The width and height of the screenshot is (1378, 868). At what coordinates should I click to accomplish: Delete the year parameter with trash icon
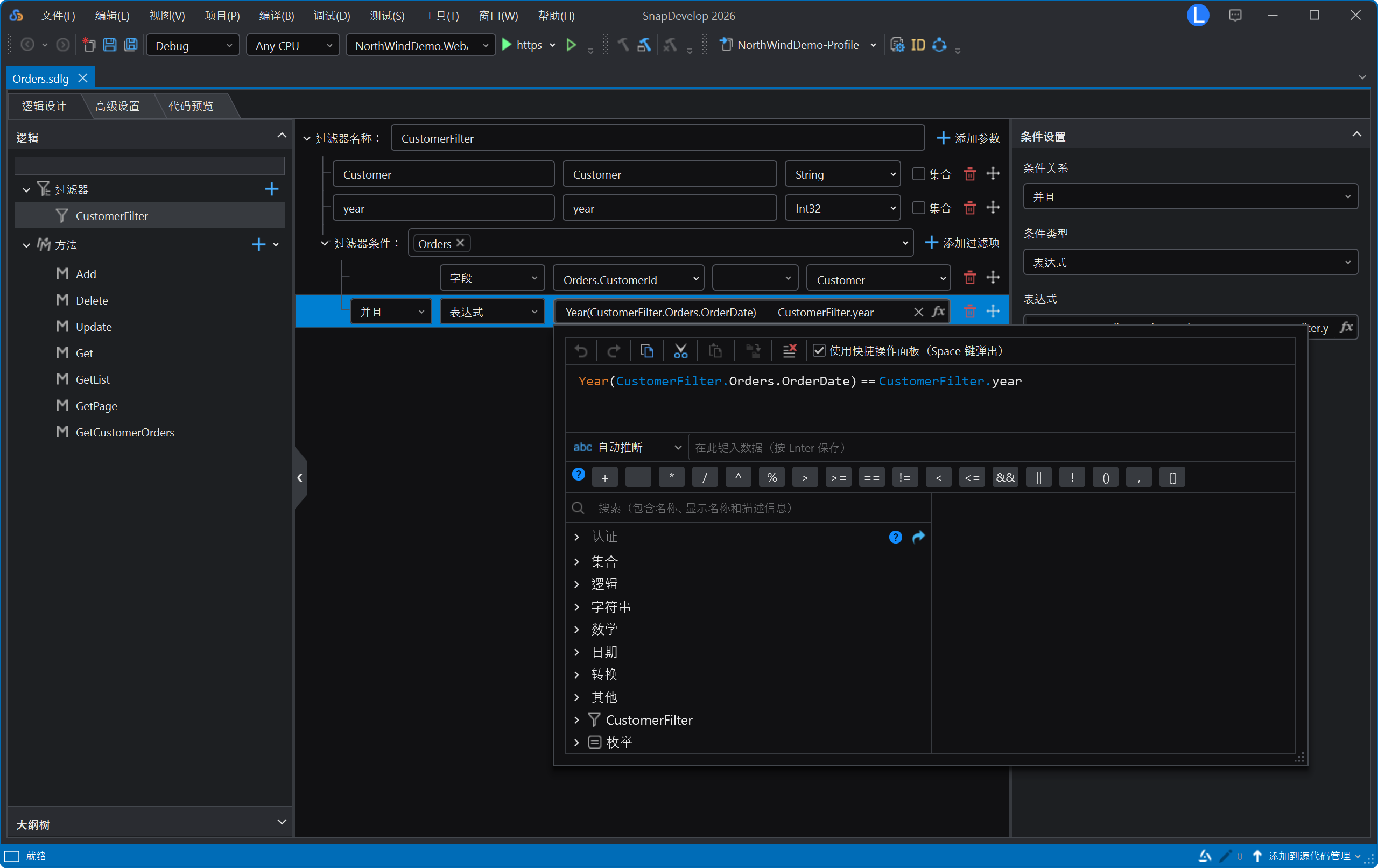click(x=969, y=208)
